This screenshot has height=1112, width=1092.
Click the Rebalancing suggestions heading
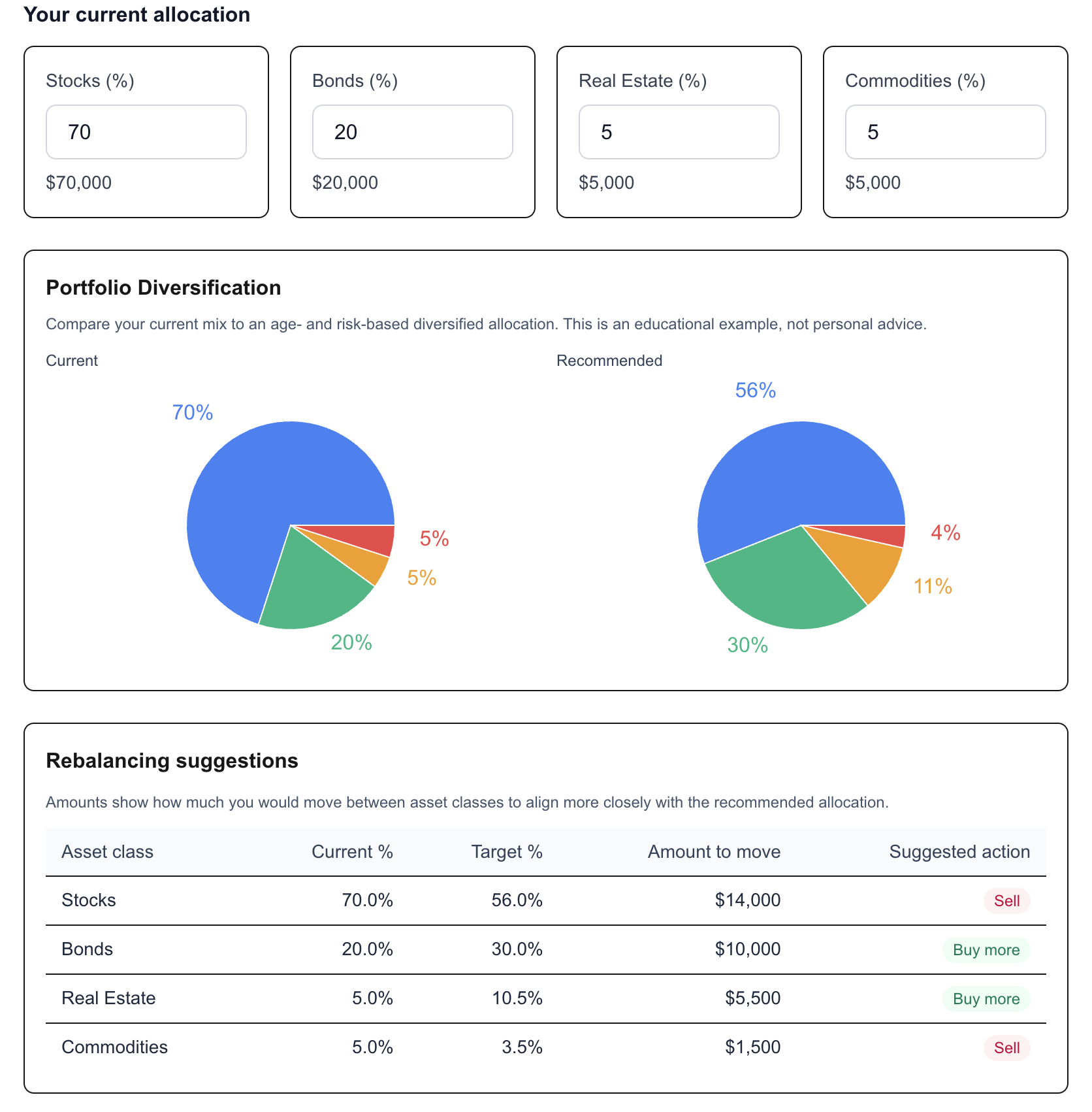(172, 760)
